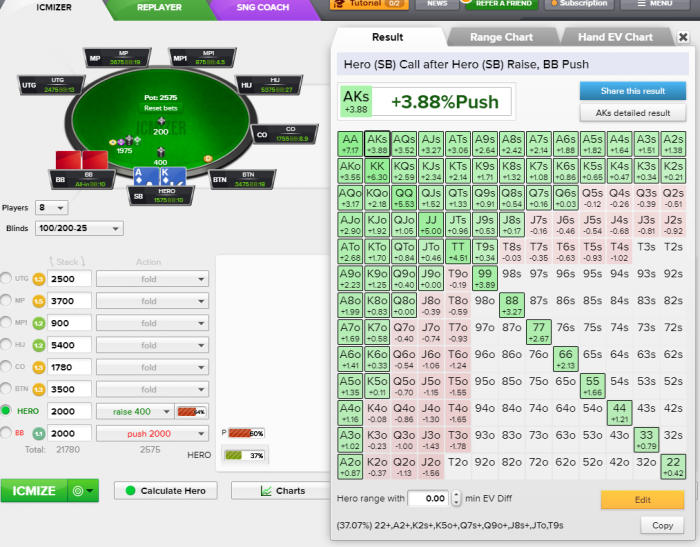The image size is (700, 547).
Task: Click the 400 bet chip near Hero
Action: tap(161, 152)
